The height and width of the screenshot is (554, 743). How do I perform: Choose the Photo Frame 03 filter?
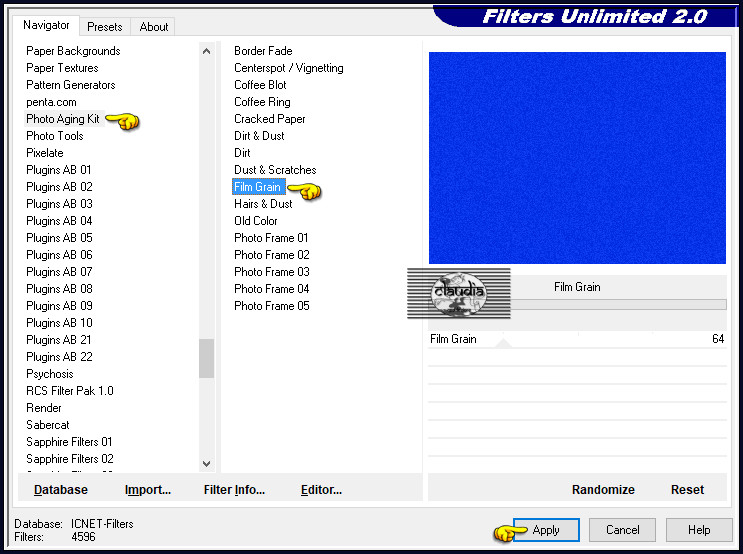click(272, 272)
